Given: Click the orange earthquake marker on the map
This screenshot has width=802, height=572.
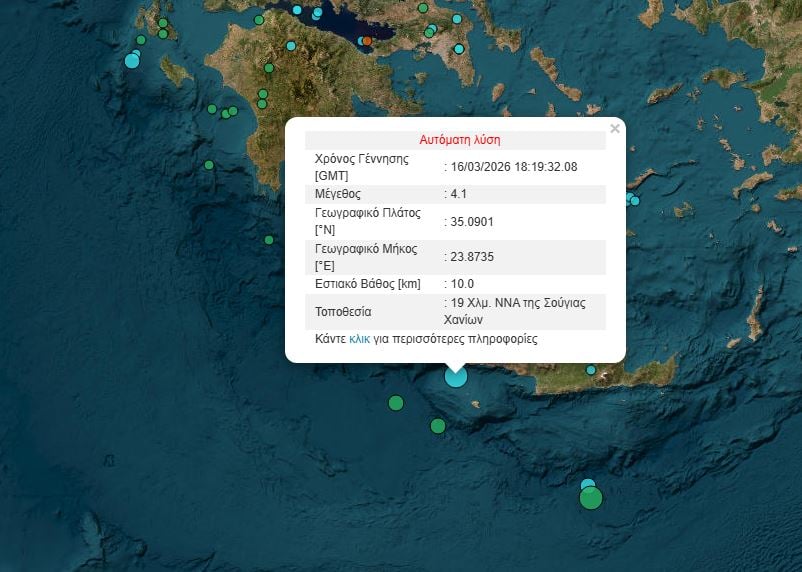Looking at the screenshot, I should click(367, 41).
